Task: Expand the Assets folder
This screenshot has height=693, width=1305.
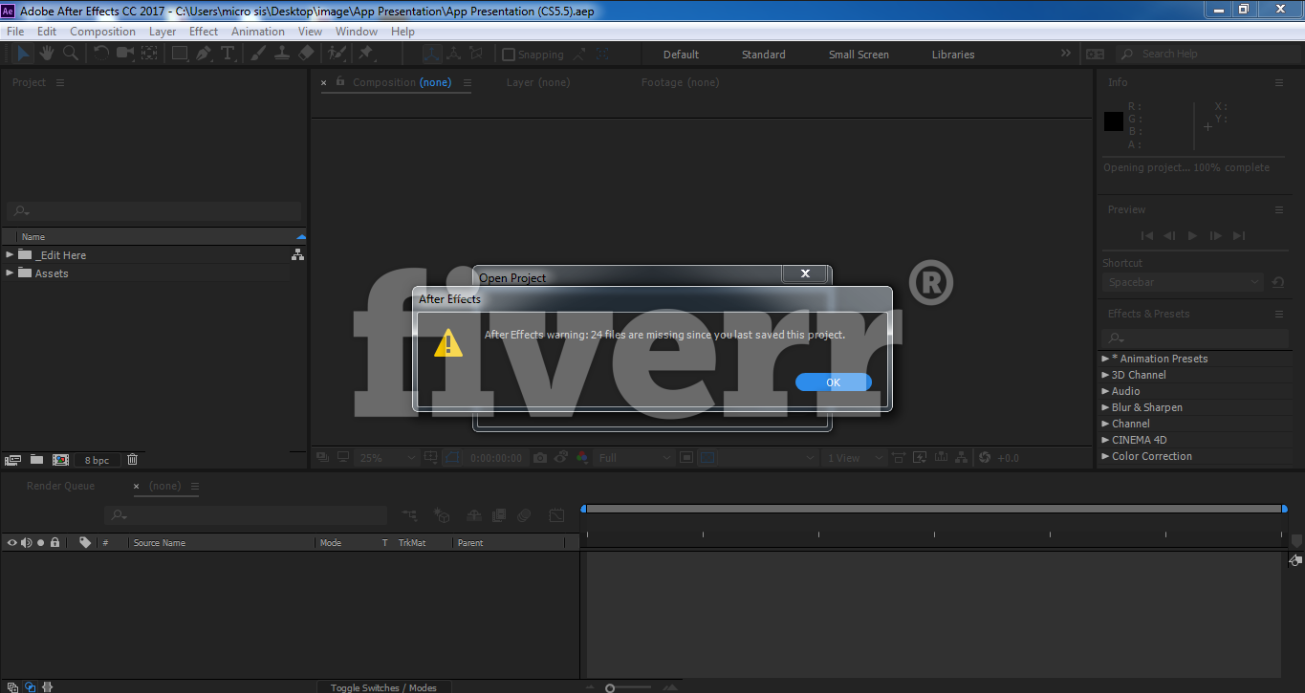Action: (10, 273)
